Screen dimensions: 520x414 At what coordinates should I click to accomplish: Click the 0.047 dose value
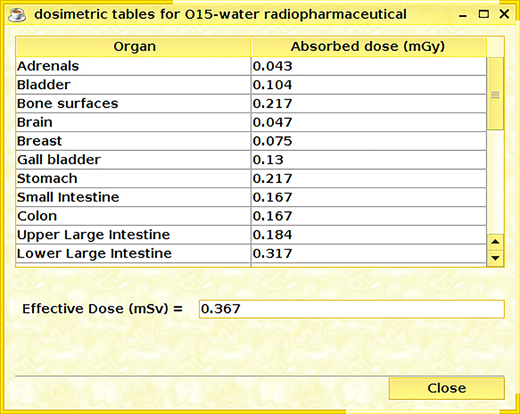[369, 122]
